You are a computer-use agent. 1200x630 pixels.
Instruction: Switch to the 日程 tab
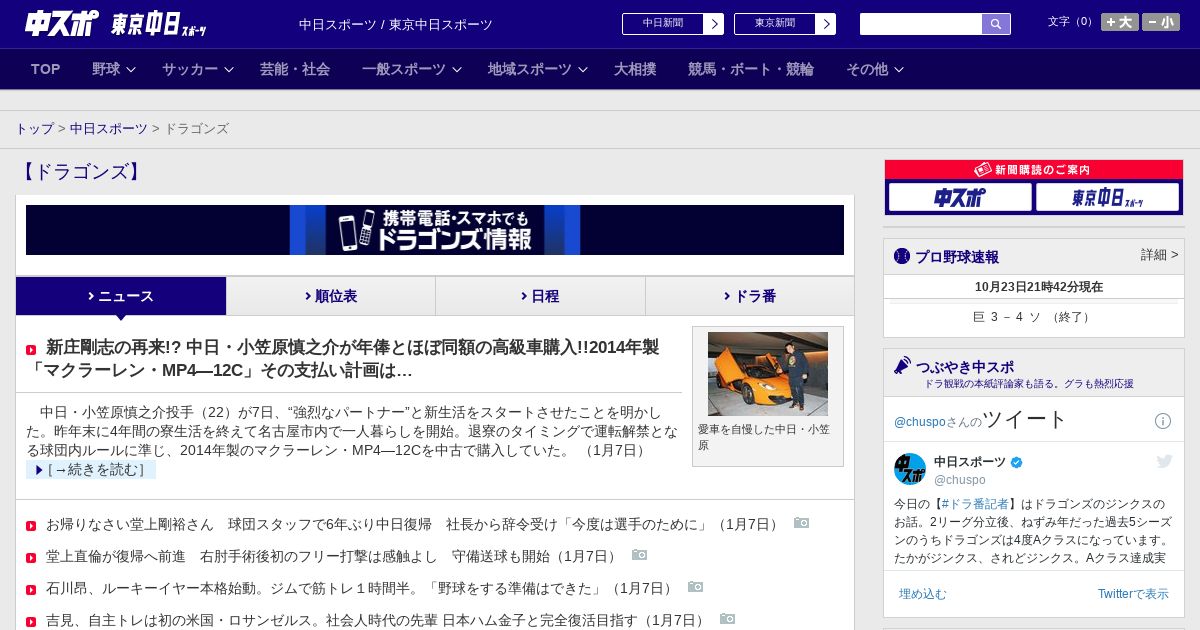point(540,296)
